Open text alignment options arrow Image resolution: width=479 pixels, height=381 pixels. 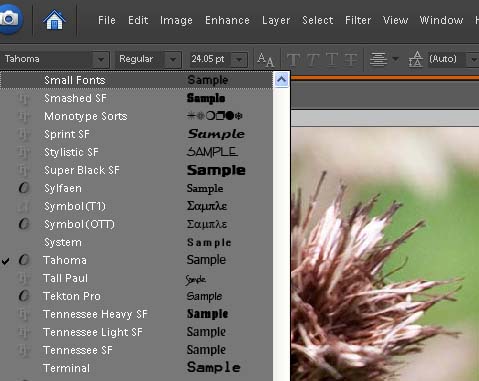click(395, 59)
